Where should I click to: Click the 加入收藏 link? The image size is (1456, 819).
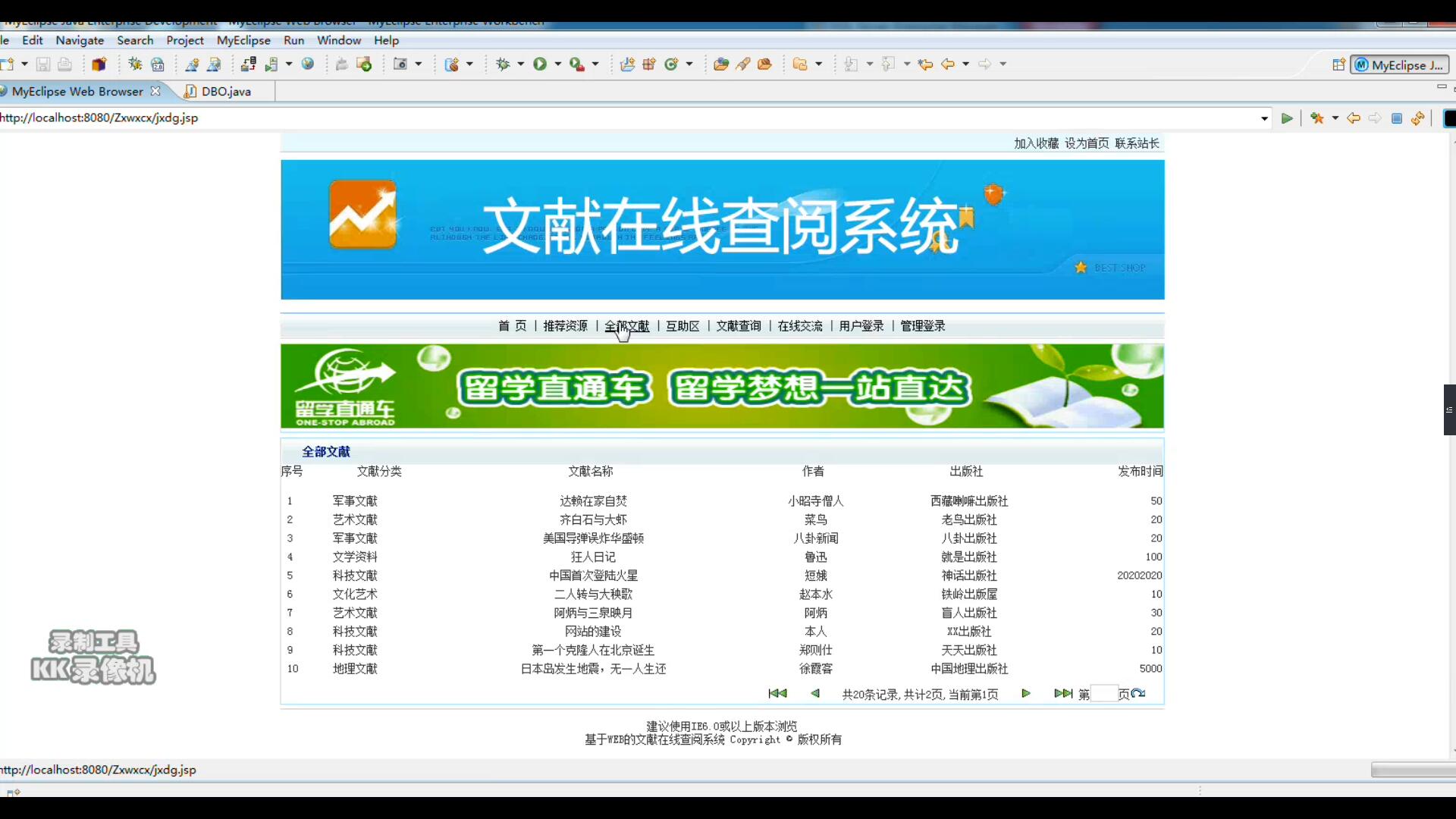[x=1036, y=143]
